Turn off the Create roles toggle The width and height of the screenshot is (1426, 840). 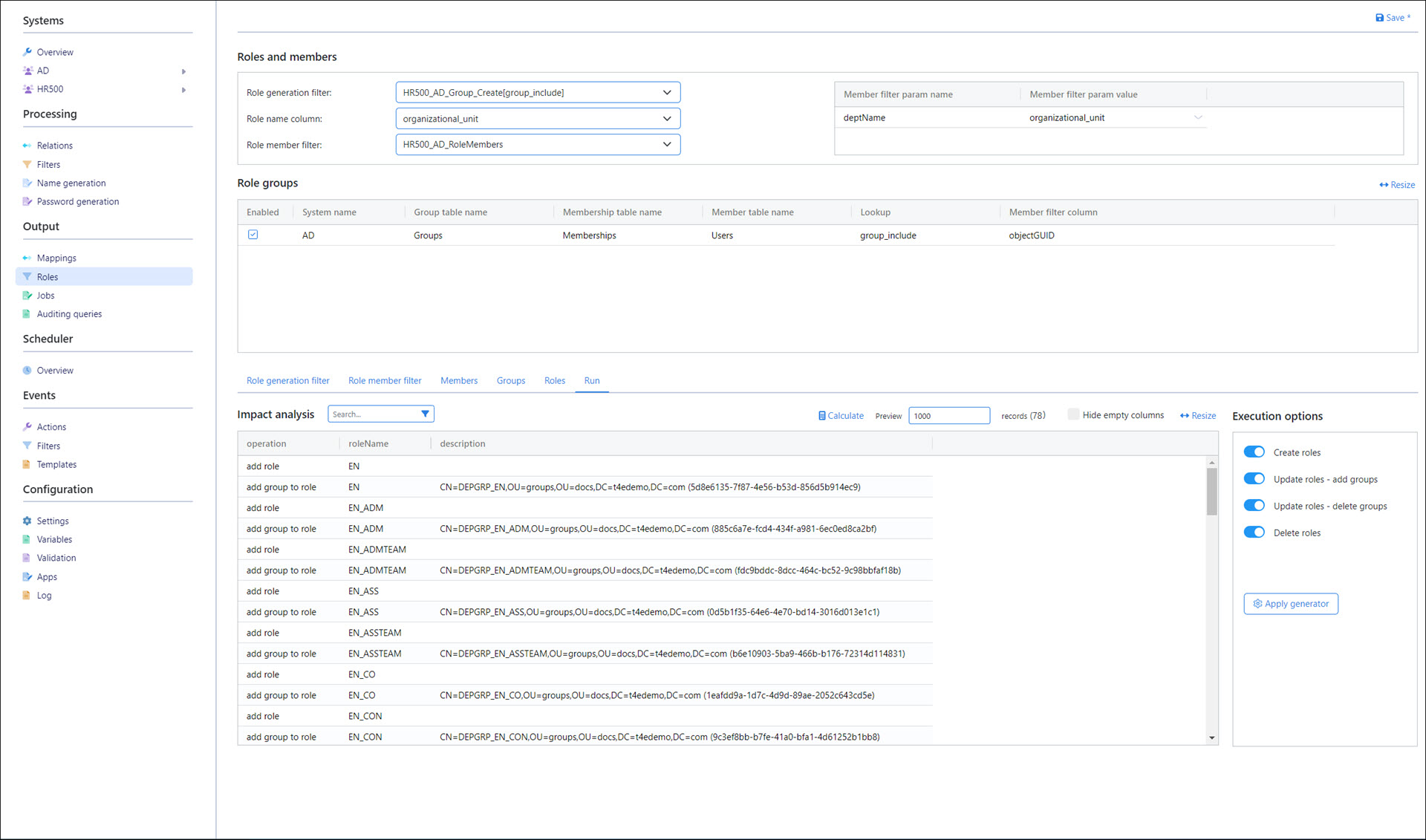click(1254, 452)
